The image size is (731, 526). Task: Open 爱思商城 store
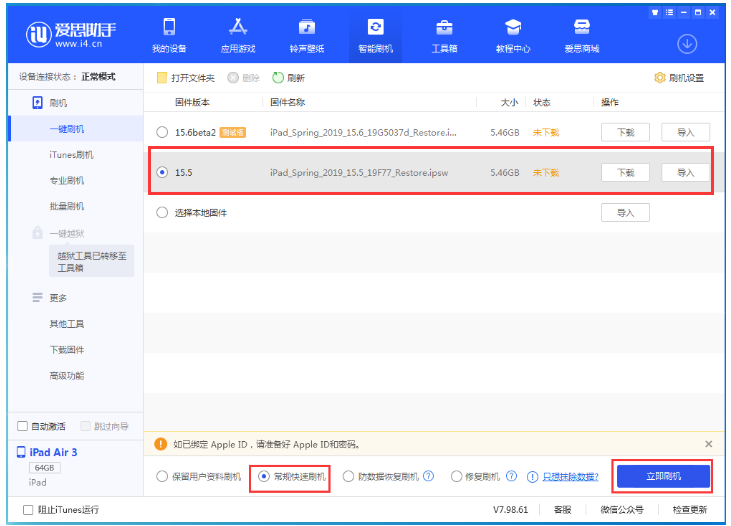tap(582, 35)
